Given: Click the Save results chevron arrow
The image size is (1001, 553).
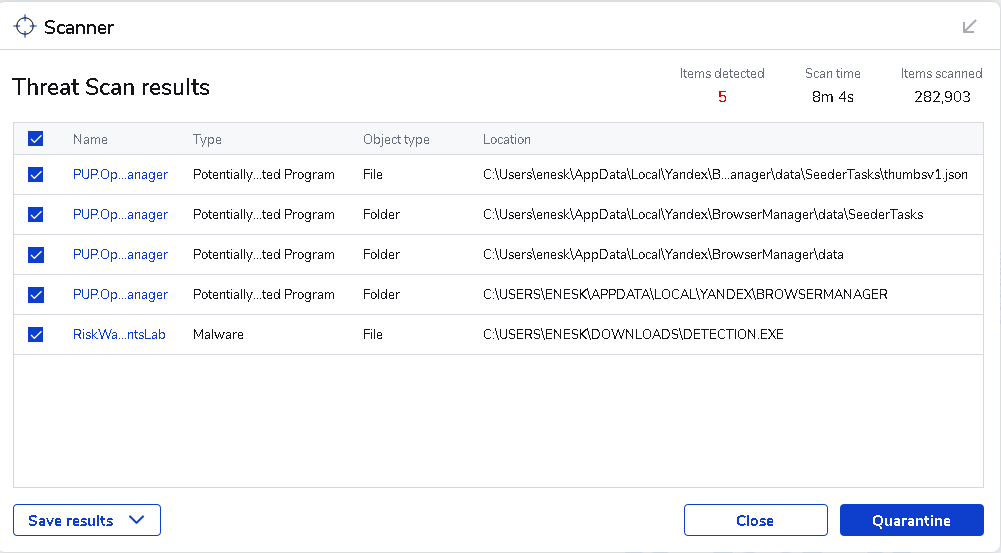Looking at the screenshot, I should [x=138, y=520].
